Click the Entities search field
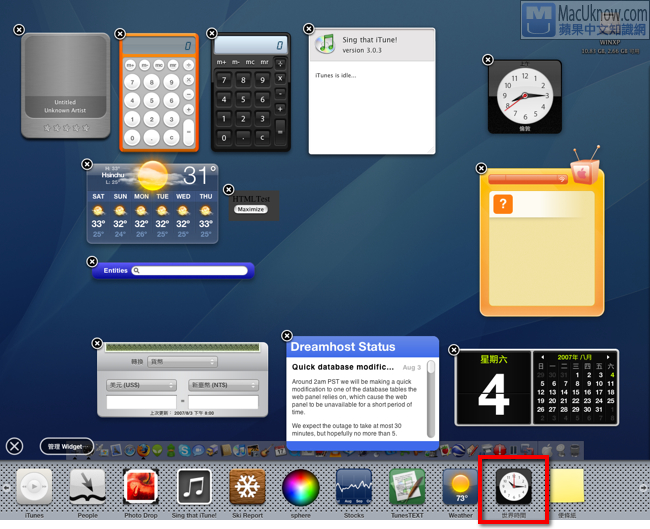 click(190, 271)
